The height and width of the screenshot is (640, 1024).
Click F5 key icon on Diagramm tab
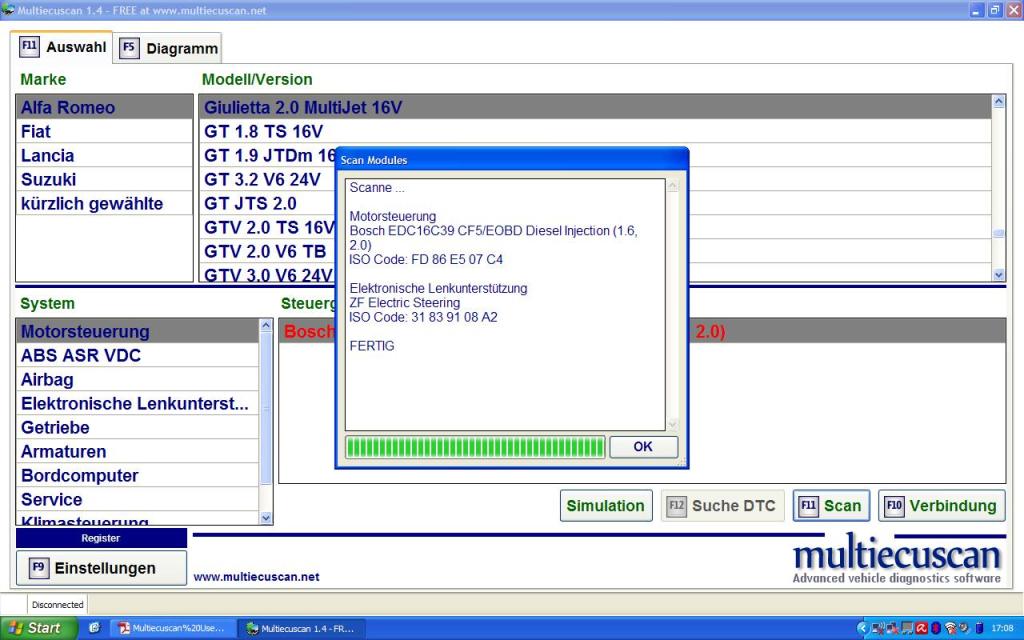[x=129, y=48]
